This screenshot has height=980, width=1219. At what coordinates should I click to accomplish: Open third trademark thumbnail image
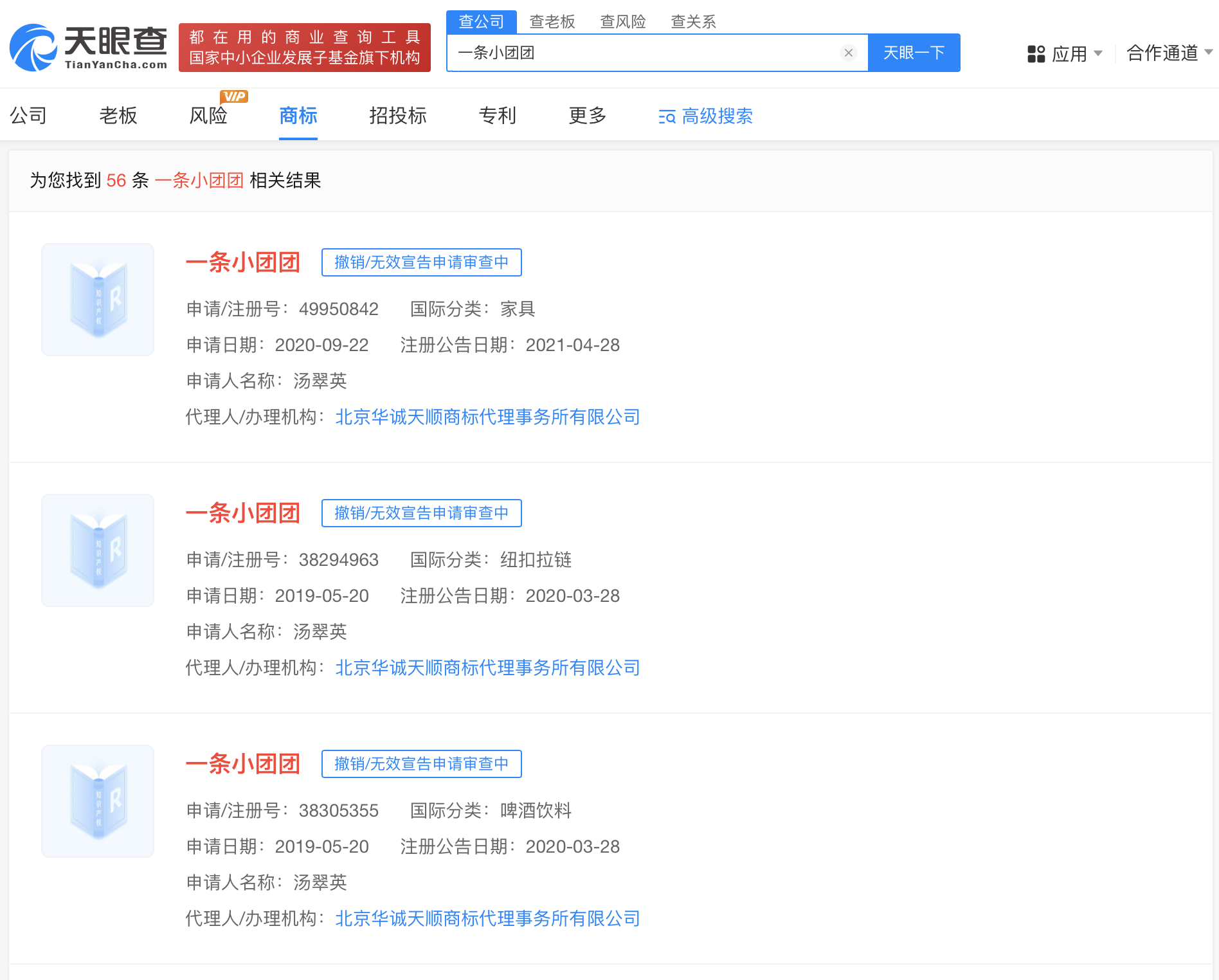[98, 801]
